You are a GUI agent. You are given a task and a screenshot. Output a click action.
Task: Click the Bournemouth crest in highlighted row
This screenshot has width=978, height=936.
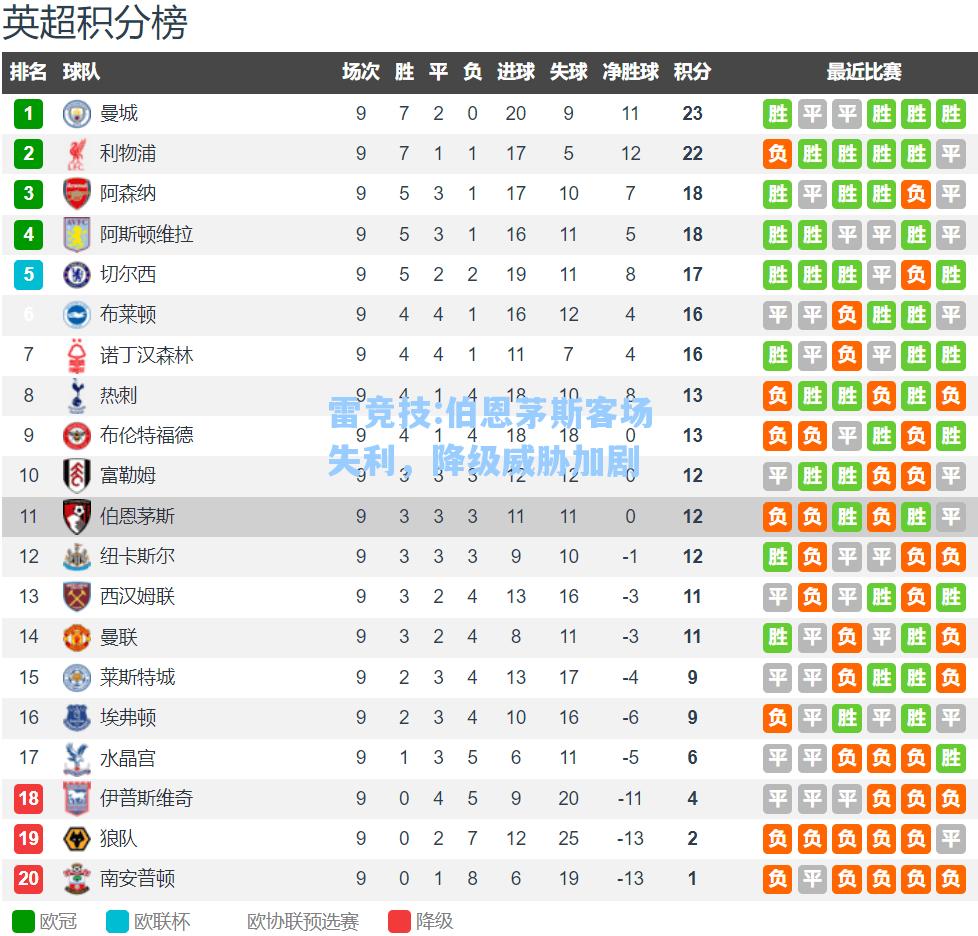(x=77, y=516)
